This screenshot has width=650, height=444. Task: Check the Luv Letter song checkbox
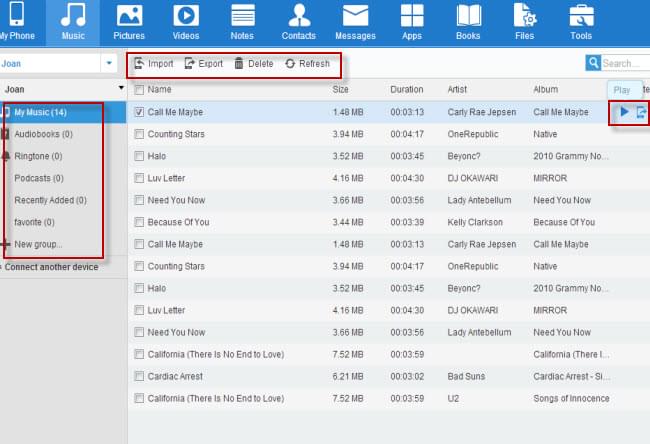coord(139,178)
